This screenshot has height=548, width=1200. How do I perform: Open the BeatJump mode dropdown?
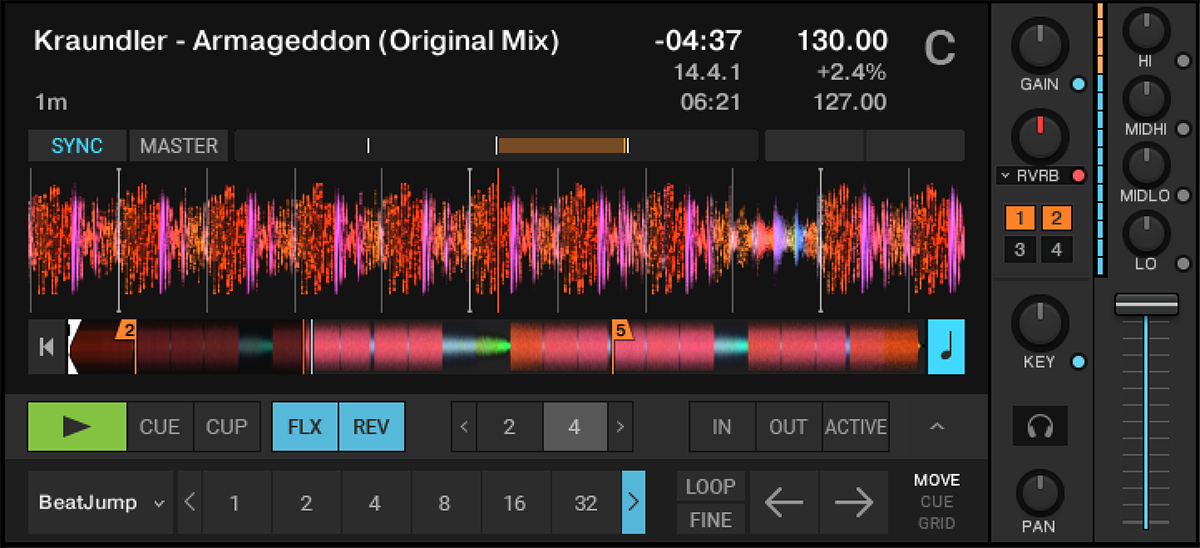pos(100,502)
